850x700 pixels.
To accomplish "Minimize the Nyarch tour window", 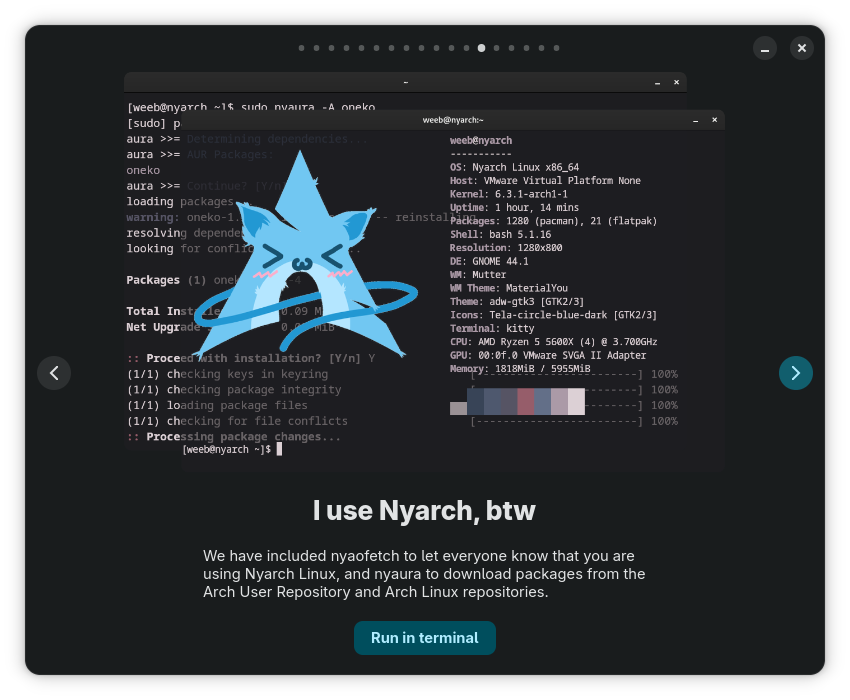I will pos(764,48).
